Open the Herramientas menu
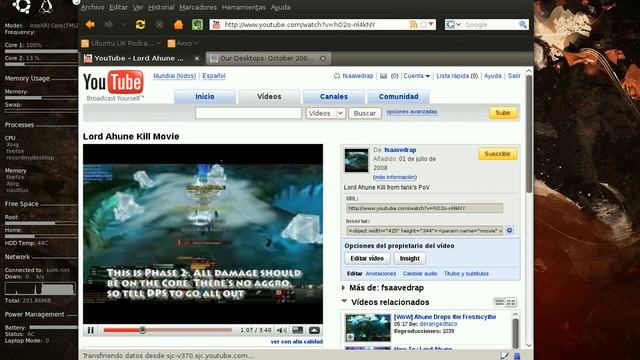The width and height of the screenshot is (640, 360). 244,7
